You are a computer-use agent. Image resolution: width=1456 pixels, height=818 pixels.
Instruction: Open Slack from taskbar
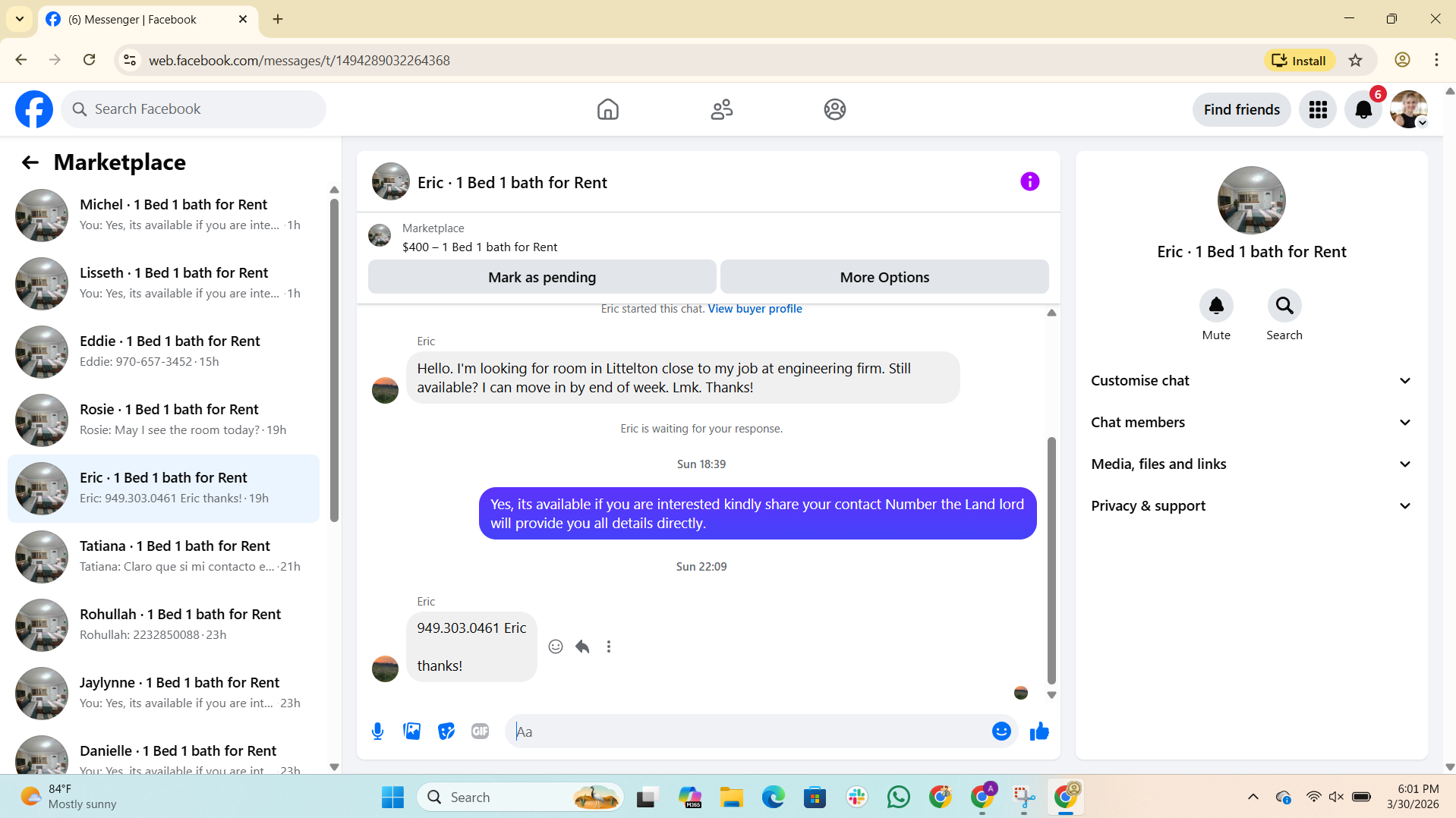(856, 798)
